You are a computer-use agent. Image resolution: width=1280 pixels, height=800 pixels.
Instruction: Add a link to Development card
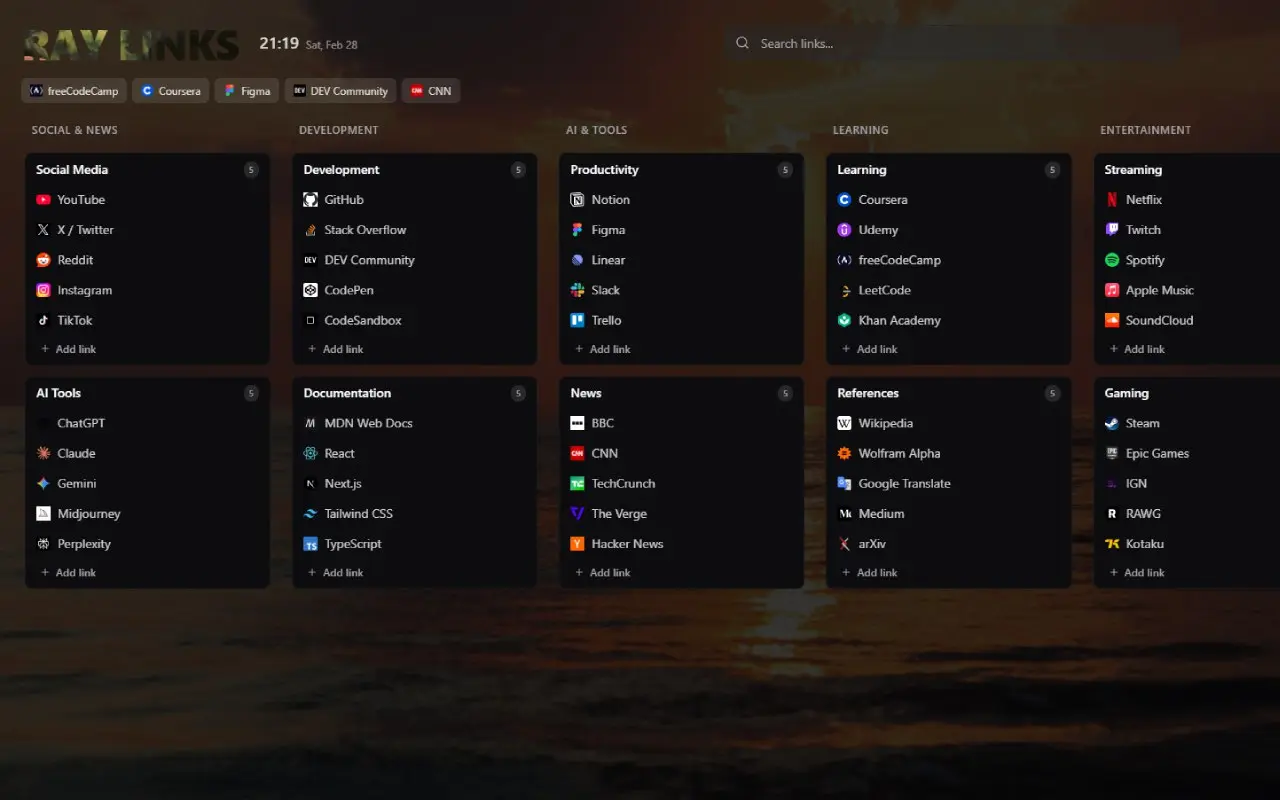pyautogui.click(x=335, y=349)
